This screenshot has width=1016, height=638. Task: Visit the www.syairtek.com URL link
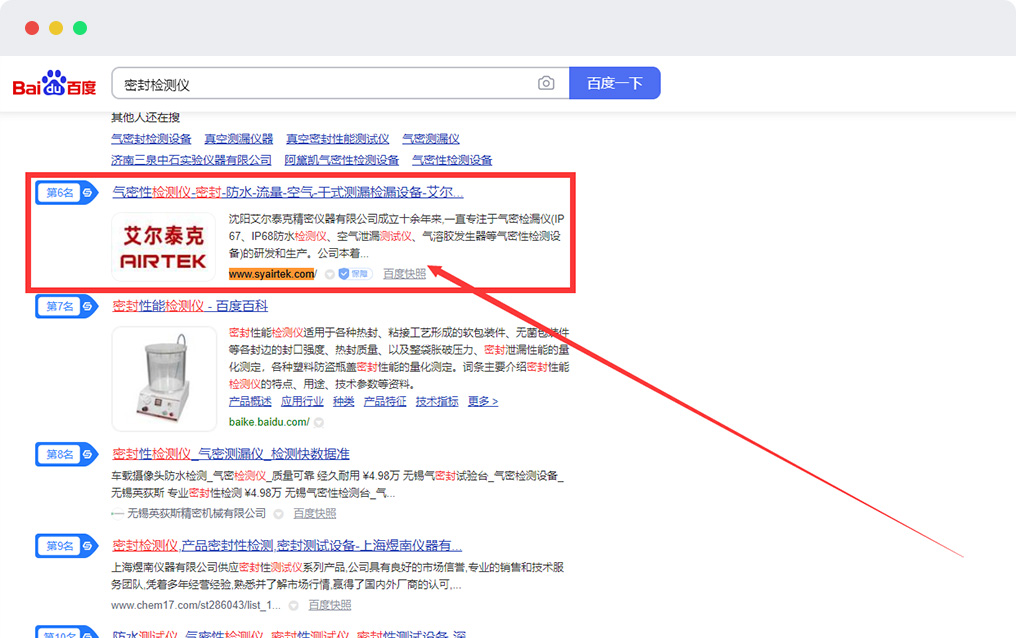(x=273, y=274)
